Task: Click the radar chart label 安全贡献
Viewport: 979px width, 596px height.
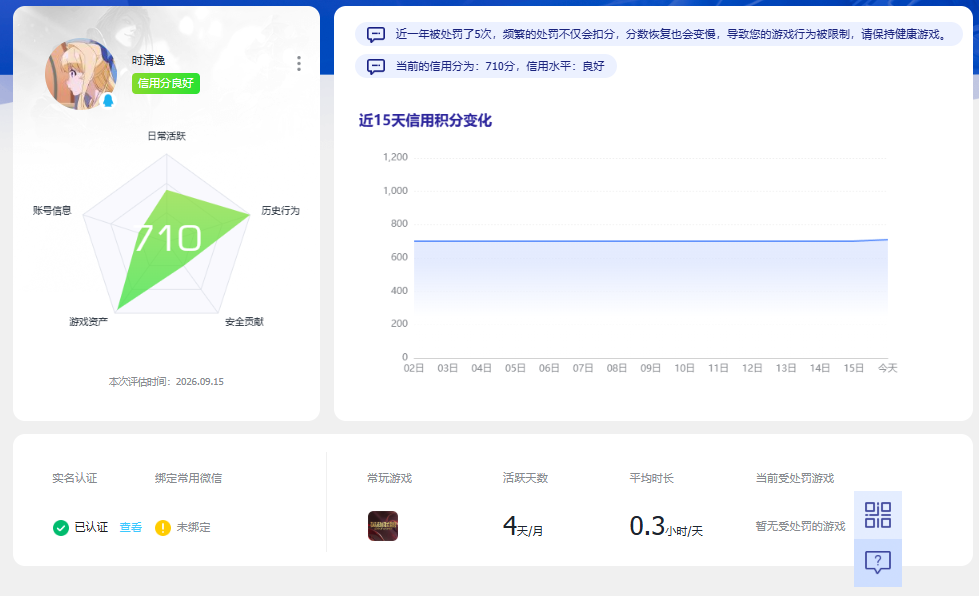Action: (x=244, y=322)
